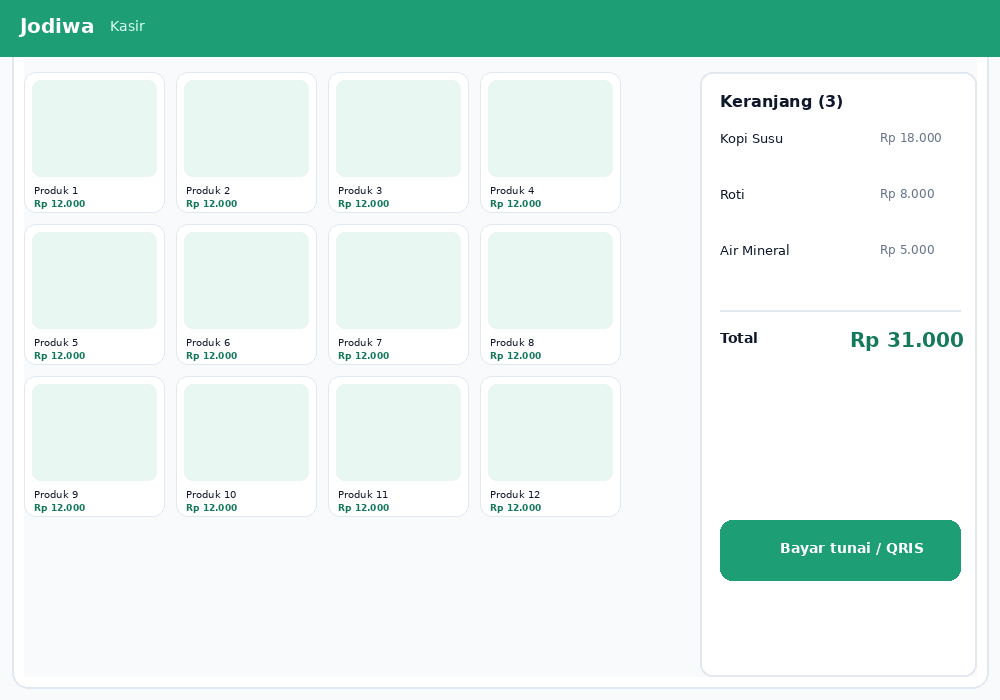Click the Produk 11 name label
The height and width of the screenshot is (700, 1000).
pos(363,495)
